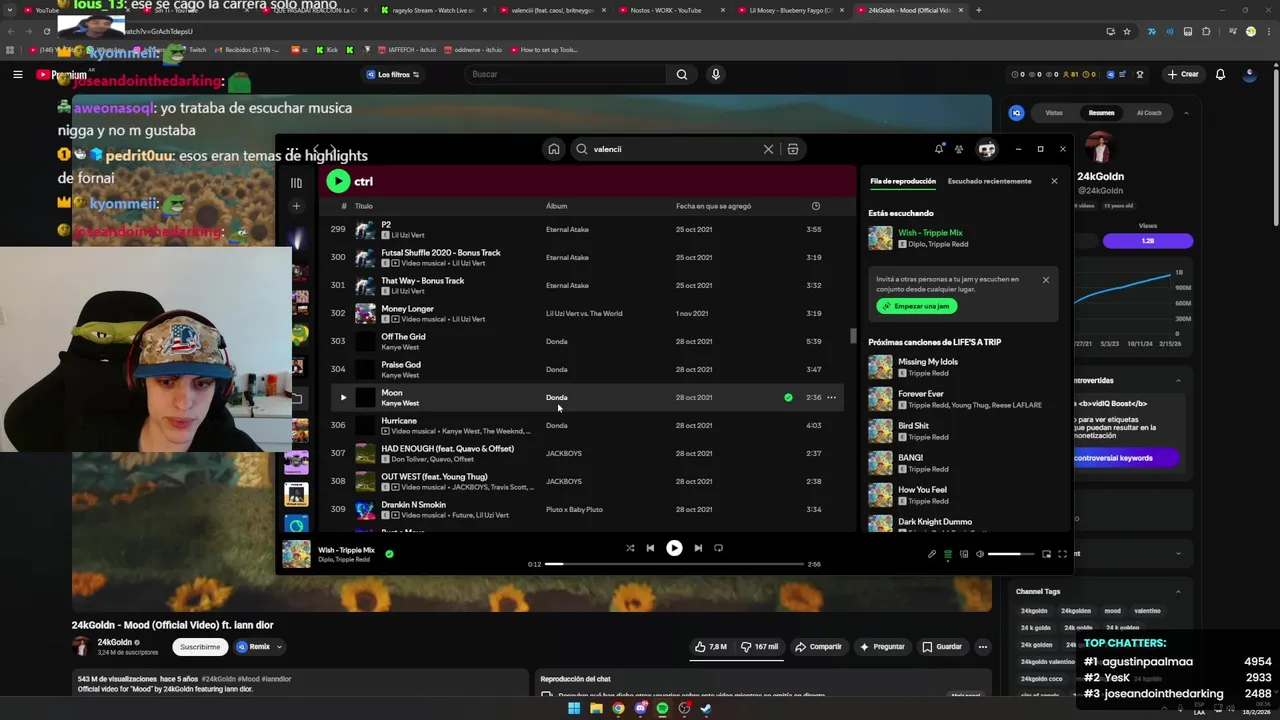
Task: Toggle the saved checkmark for Wish - Trippie Mix
Action: point(389,553)
